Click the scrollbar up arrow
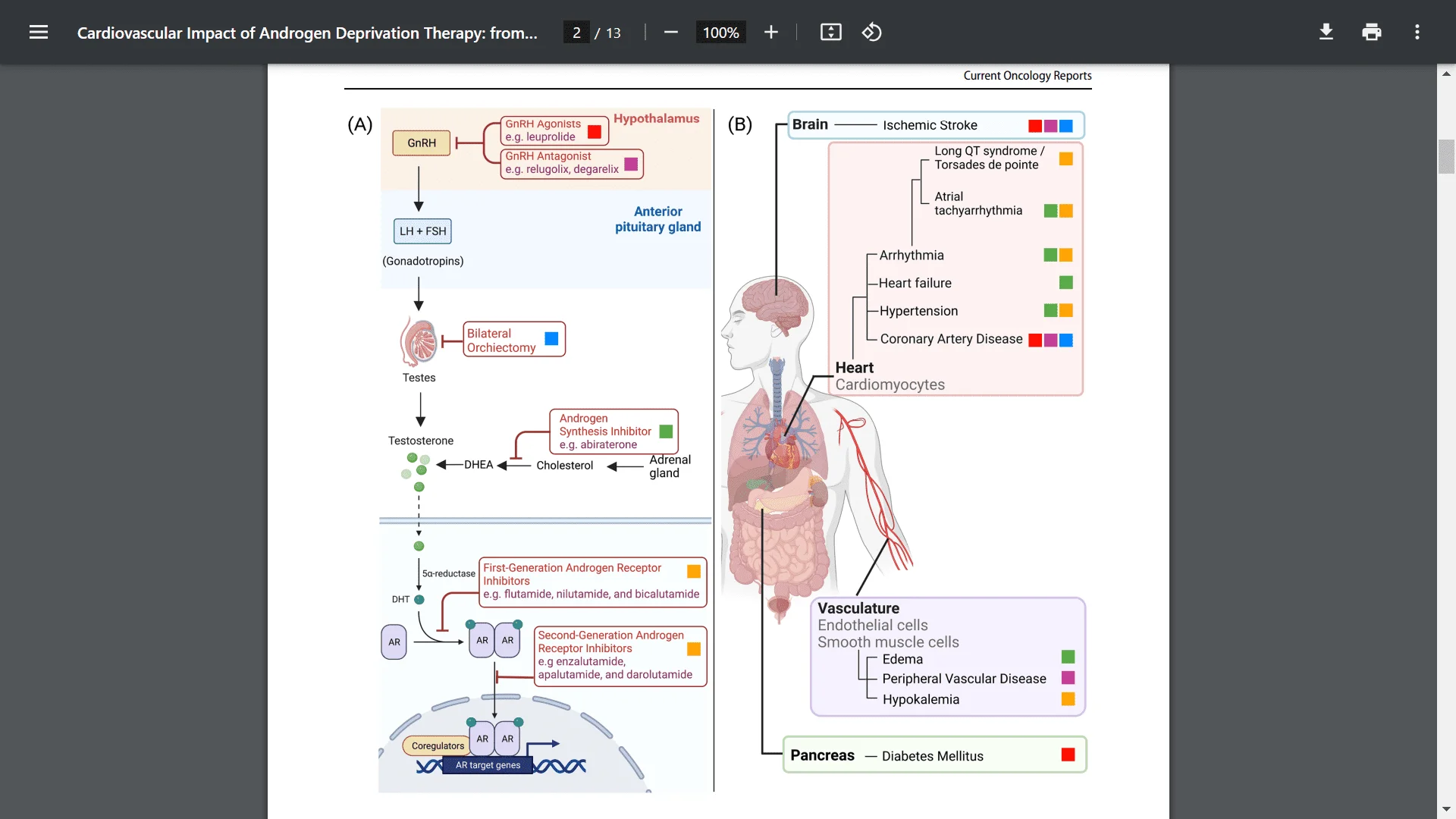 click(x=1446, y=73)
